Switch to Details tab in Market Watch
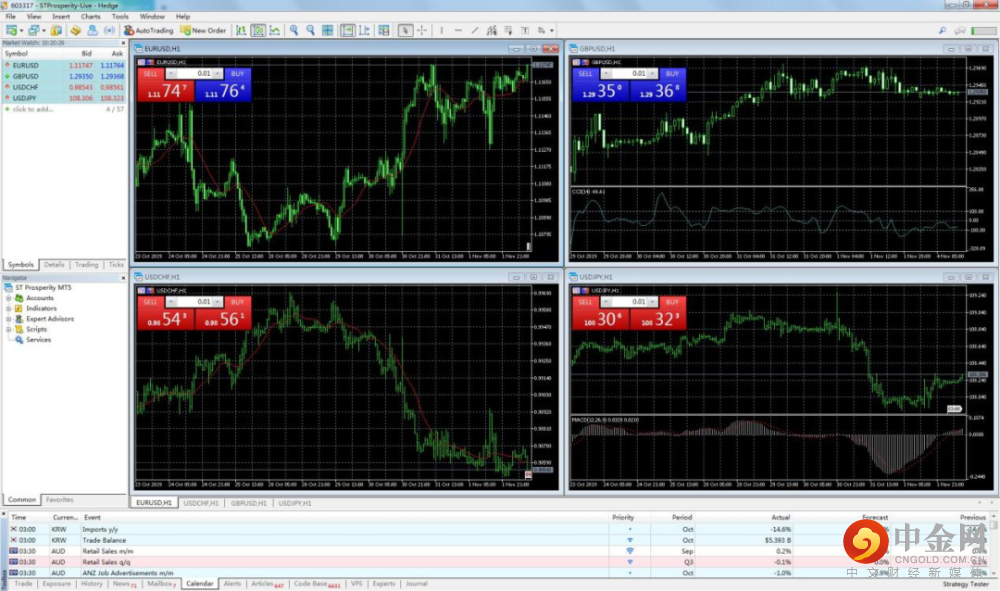This screenshot has height=591, width=1000. coord(54,265)
